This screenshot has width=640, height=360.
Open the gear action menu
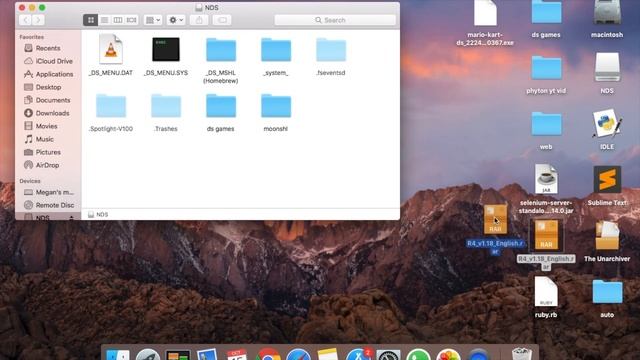(x=176, y=20)
